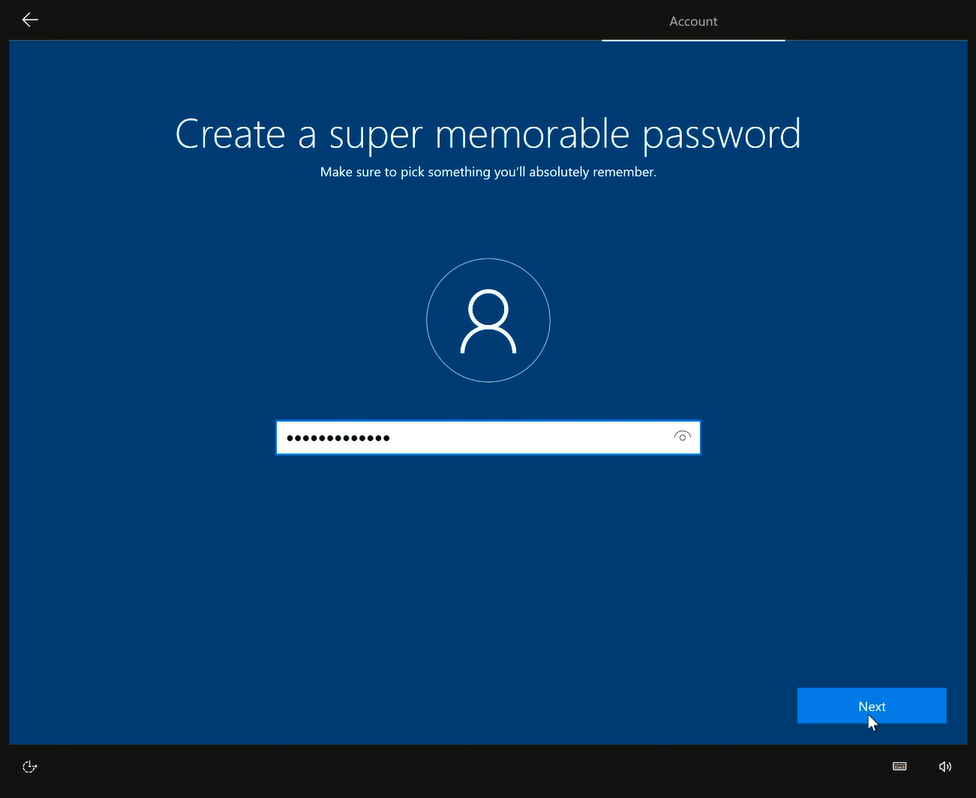Click the masked password dots

pyautogui.click(x=338, y=438)
